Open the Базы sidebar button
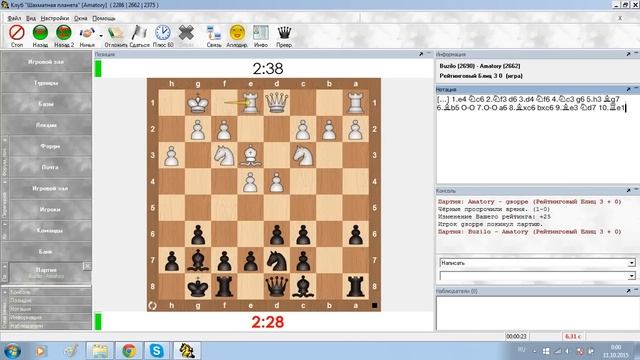640x360 pixels. [46, 104]
